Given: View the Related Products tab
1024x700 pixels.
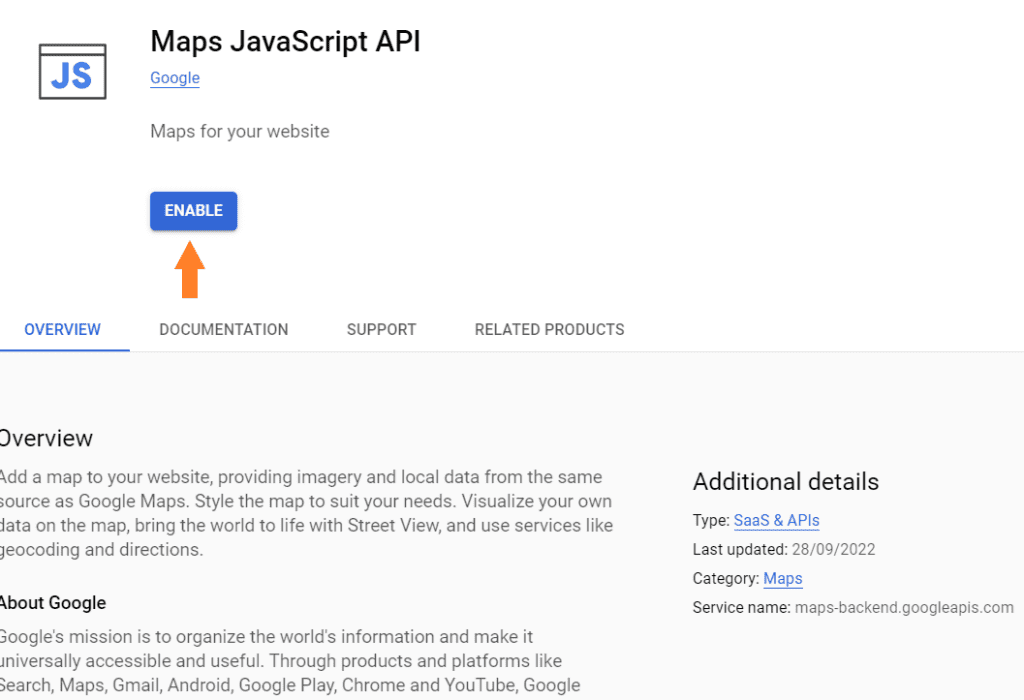Looking at the screenshot, I should click(549, 330).
